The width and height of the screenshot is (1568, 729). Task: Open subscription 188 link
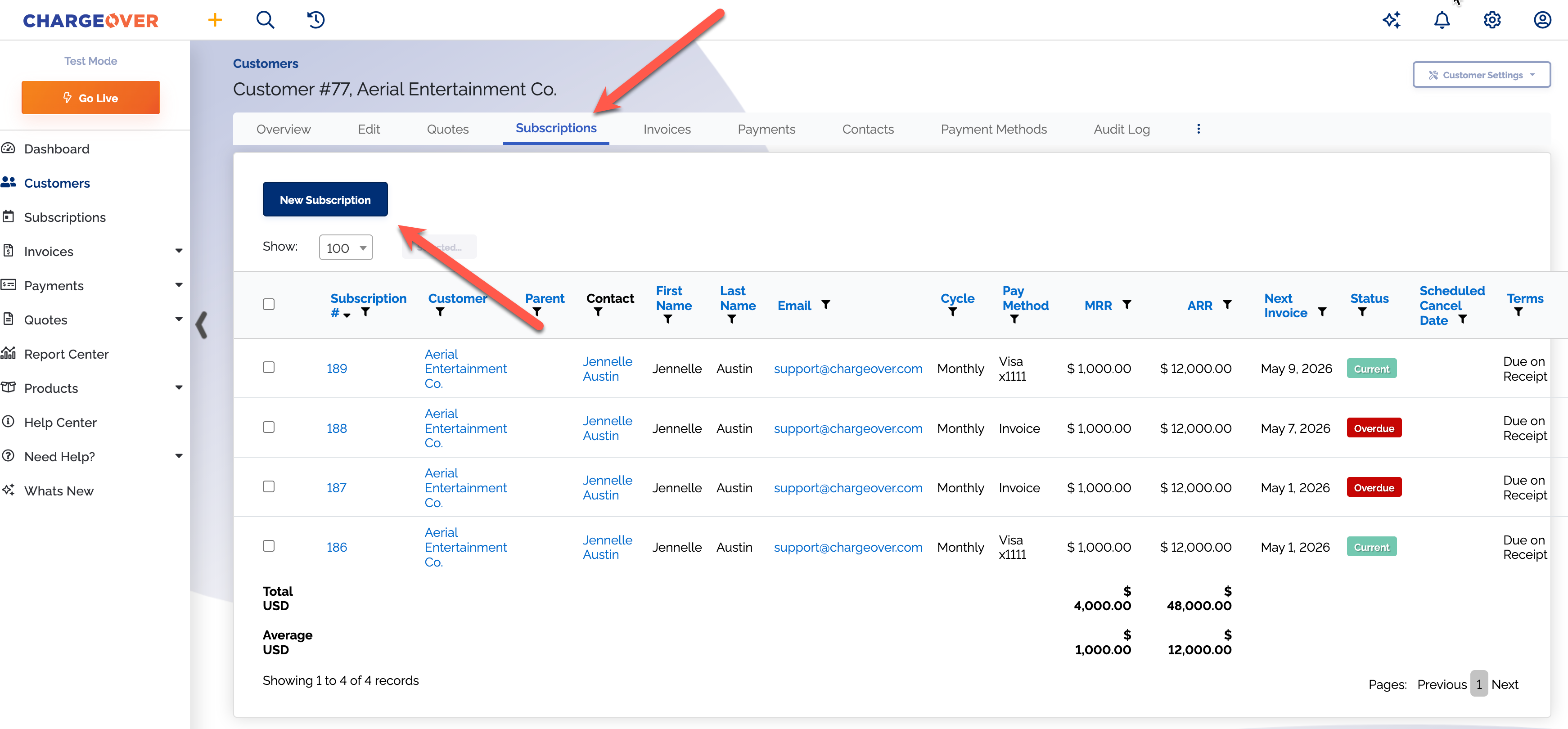336,428
